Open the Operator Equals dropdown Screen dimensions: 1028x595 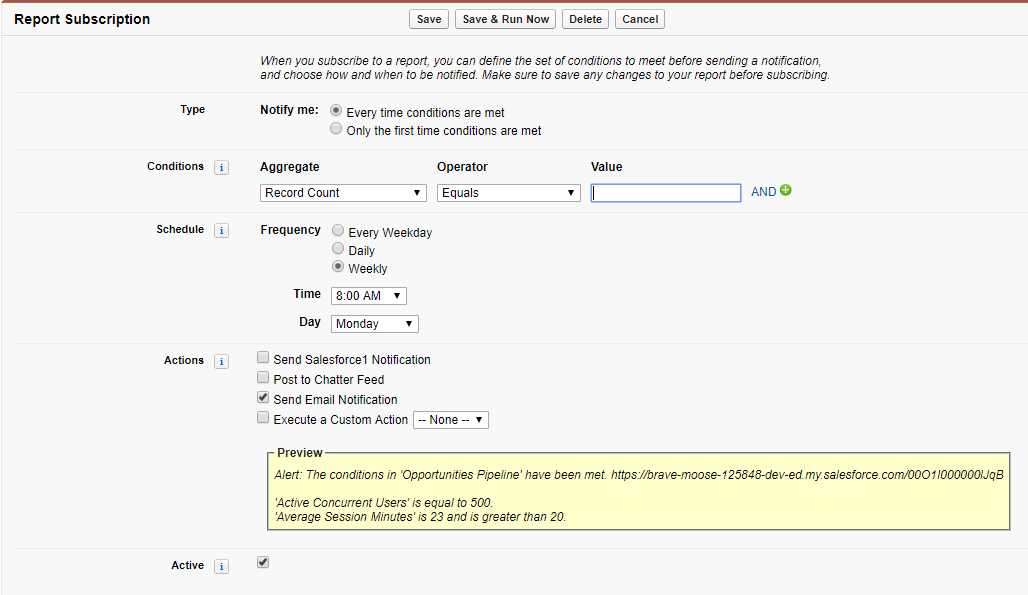pos(508,193)
